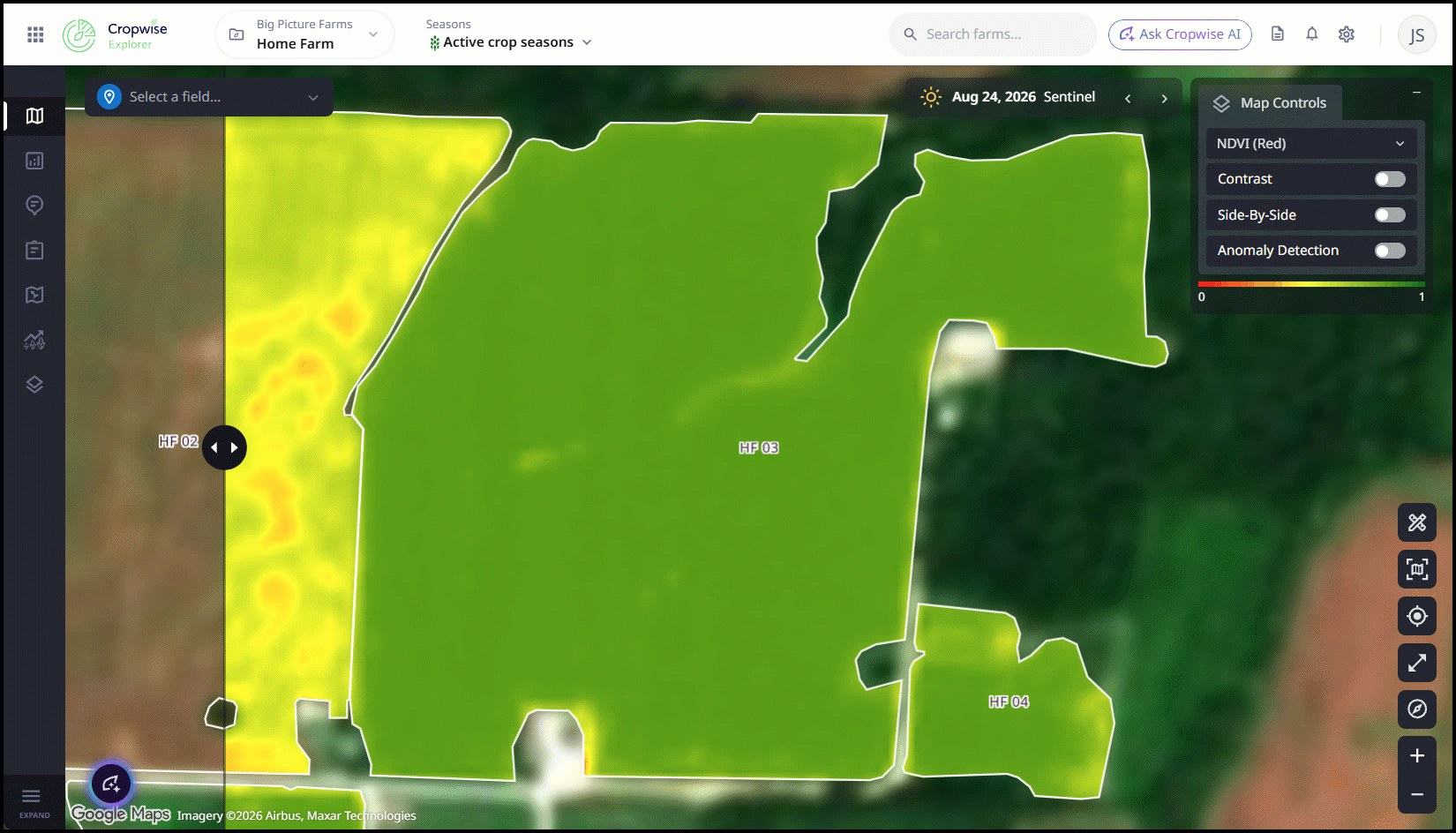Open the reports chart sidebar icon
The image size is (1456, 833).
click(x=34, y=161)
